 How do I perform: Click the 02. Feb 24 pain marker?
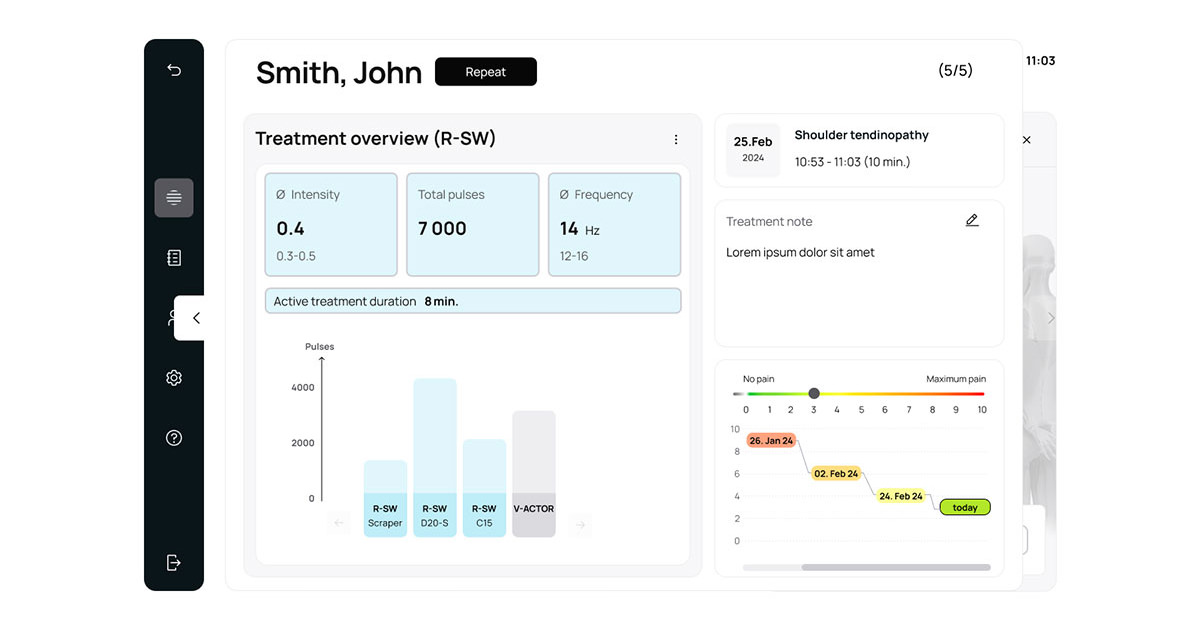click(836, 473)
